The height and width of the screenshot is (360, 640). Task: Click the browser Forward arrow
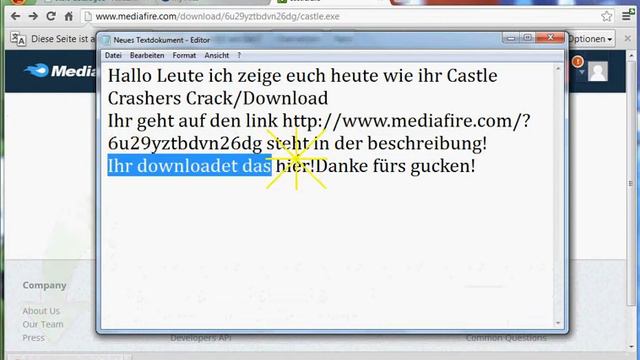(x=33, y=16)
